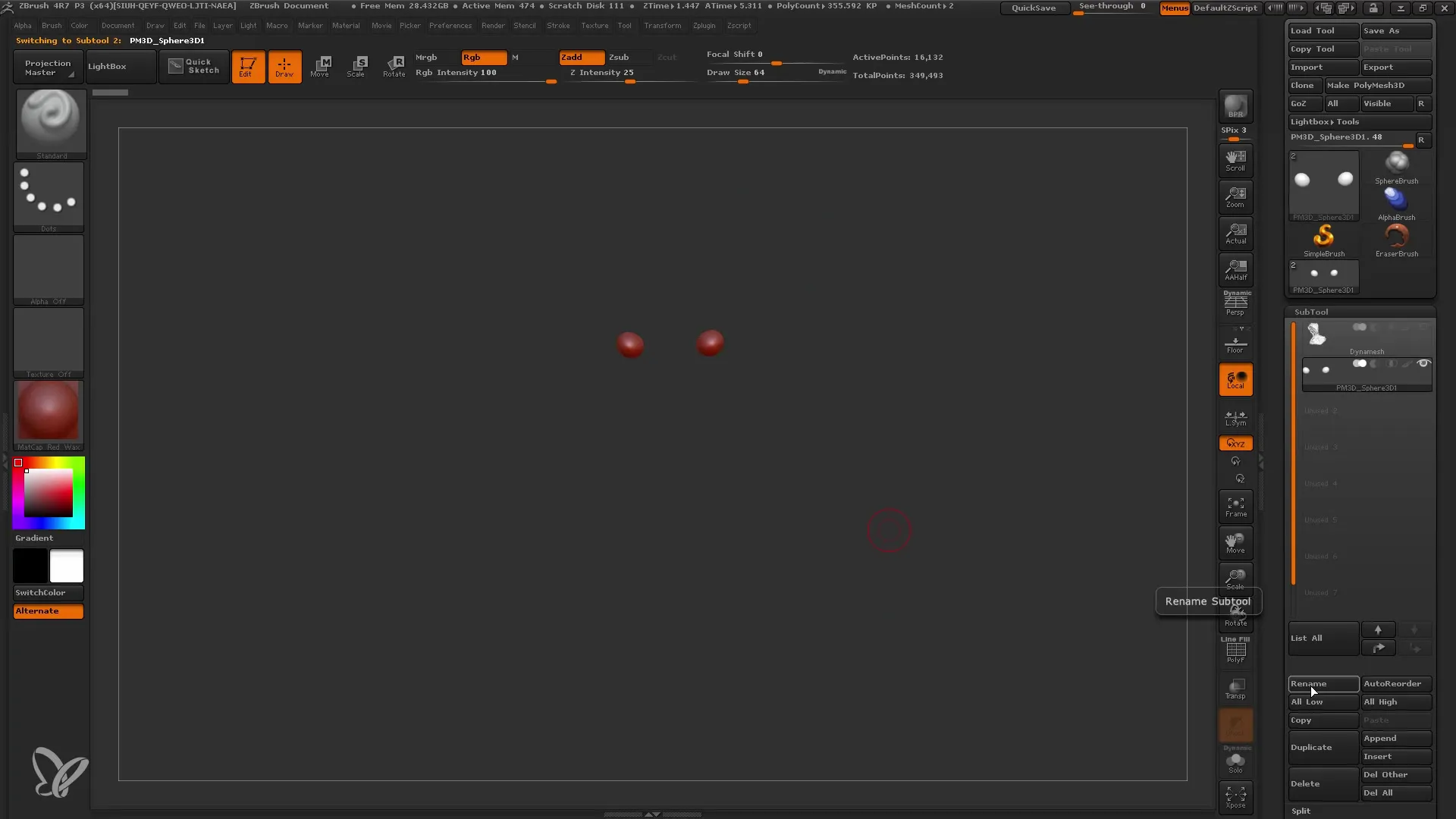The width and height of the screenshot is (1456, 819).
Task: Select the SphereBrush tool
Action: click(1396, 168)
